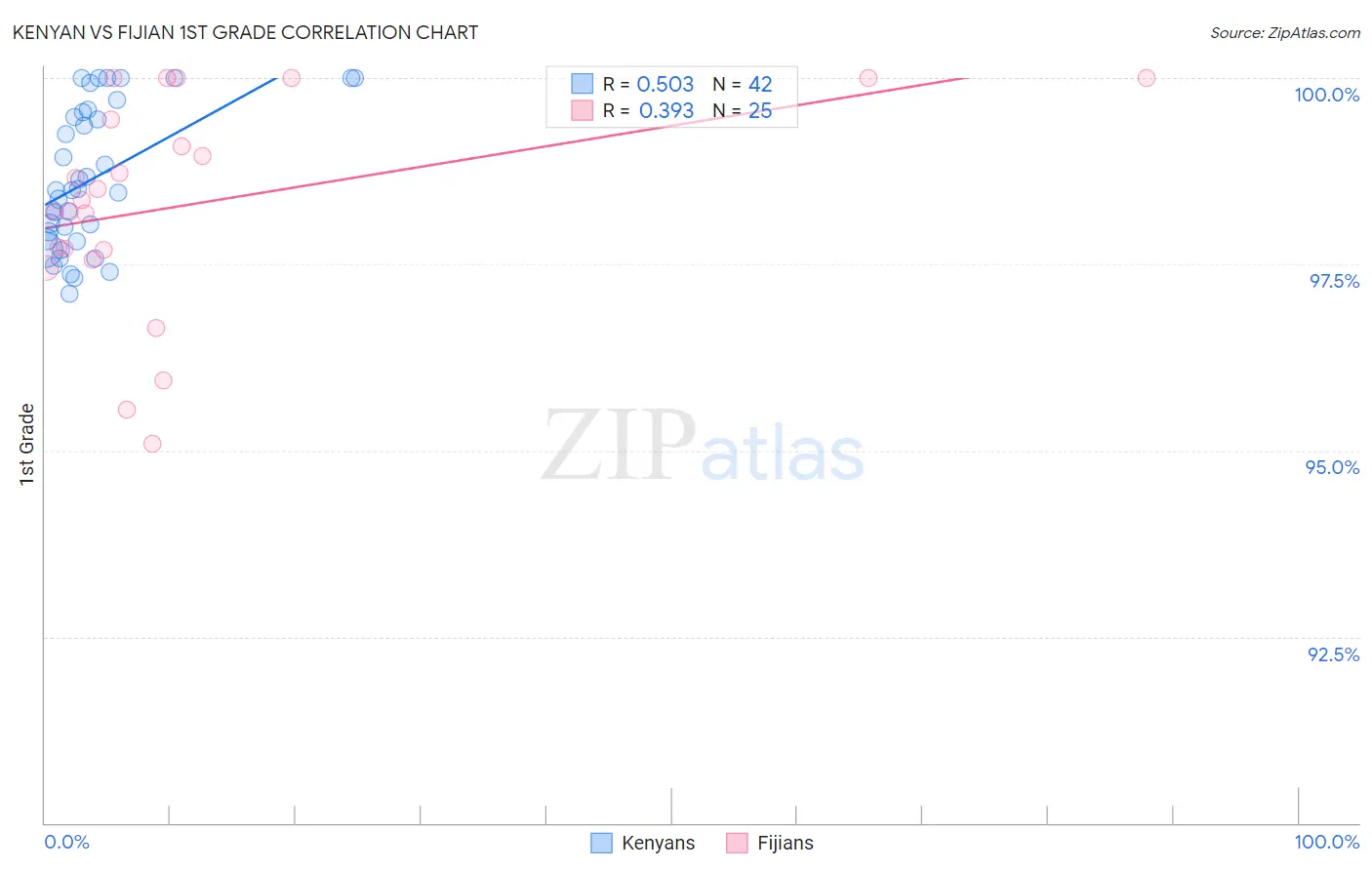Select the Fijians legend label
The height and width of the screenshot is (870, 1372).
[786, 843]
